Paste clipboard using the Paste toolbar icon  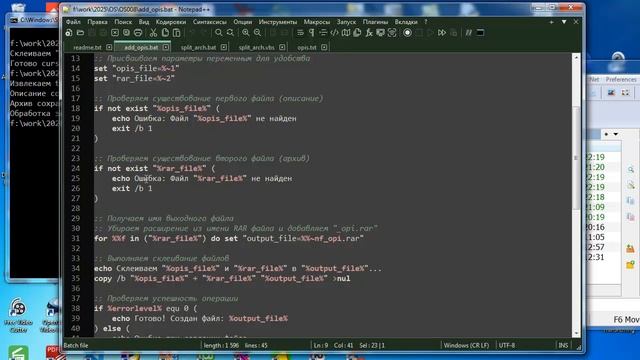(176, 33)
